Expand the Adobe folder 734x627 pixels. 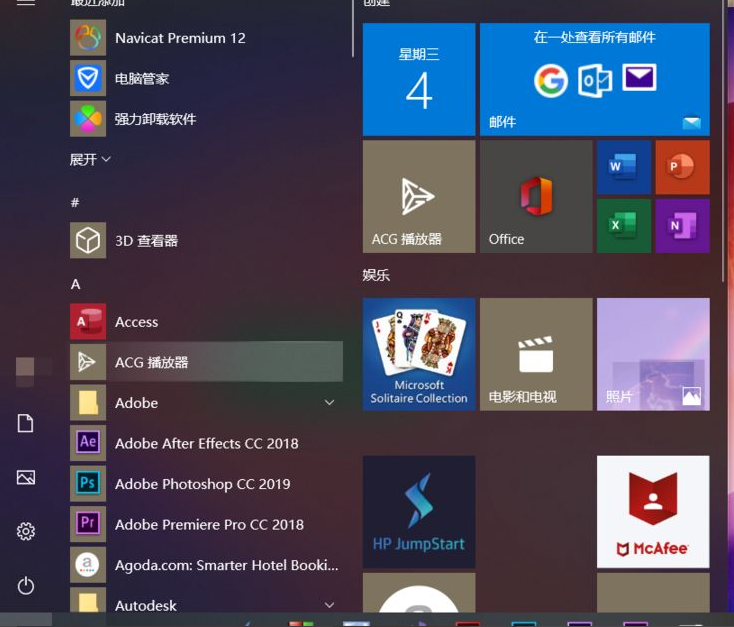pyautogui.click(x=330, y=403)
